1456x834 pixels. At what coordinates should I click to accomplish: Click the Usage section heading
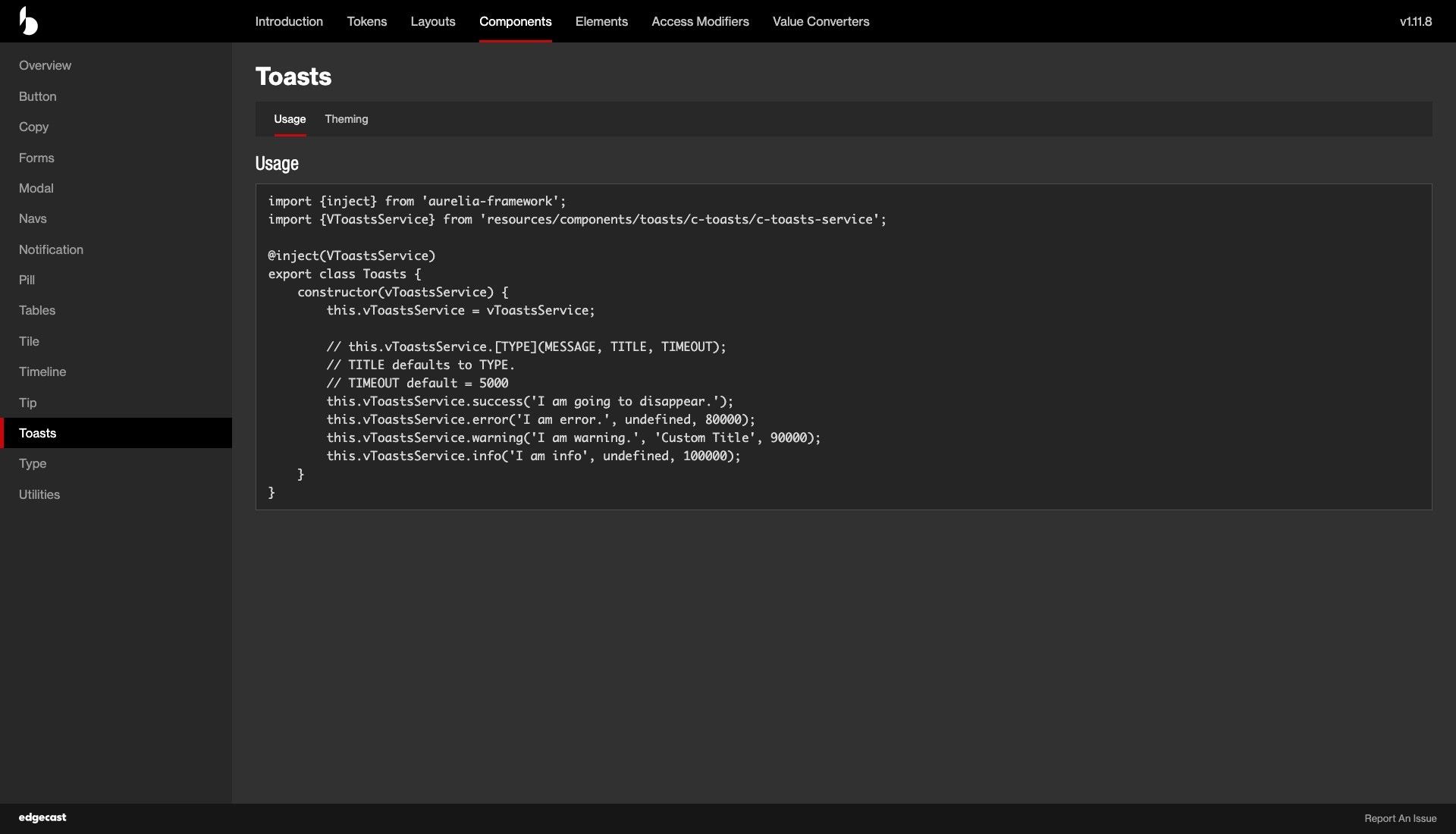click(x=277, y=163)
